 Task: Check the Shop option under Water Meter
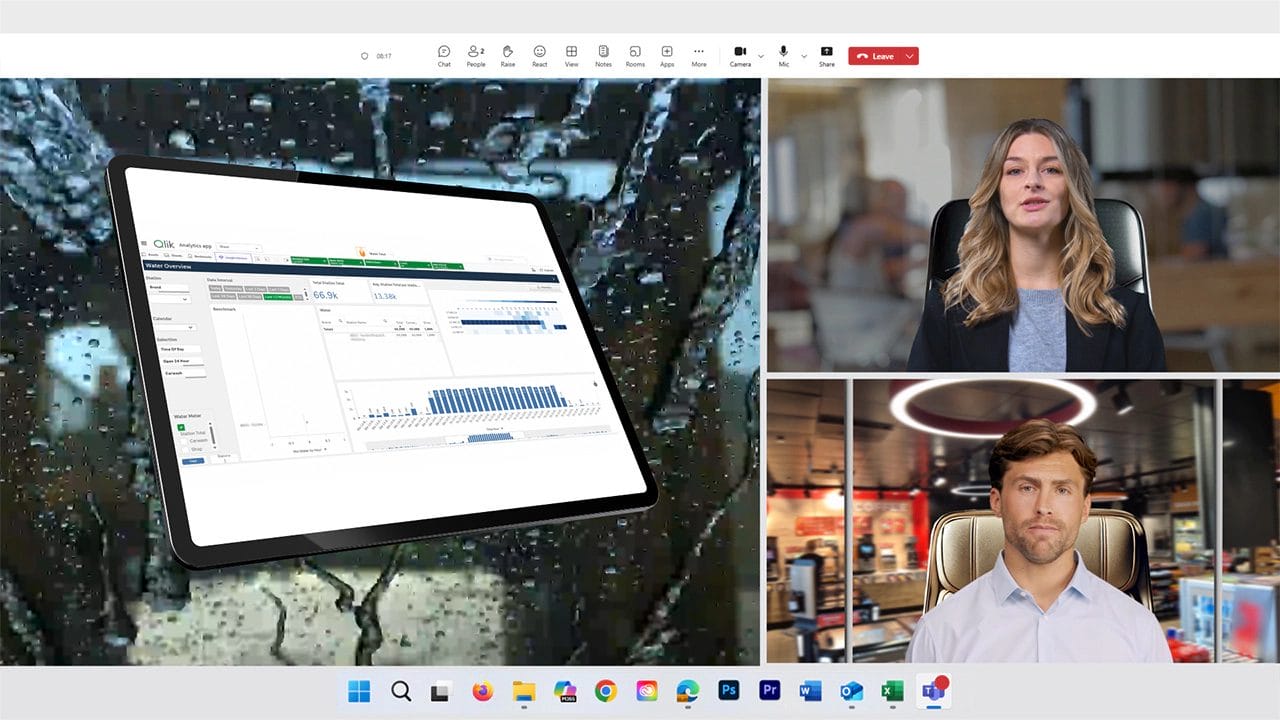point(183,448)
